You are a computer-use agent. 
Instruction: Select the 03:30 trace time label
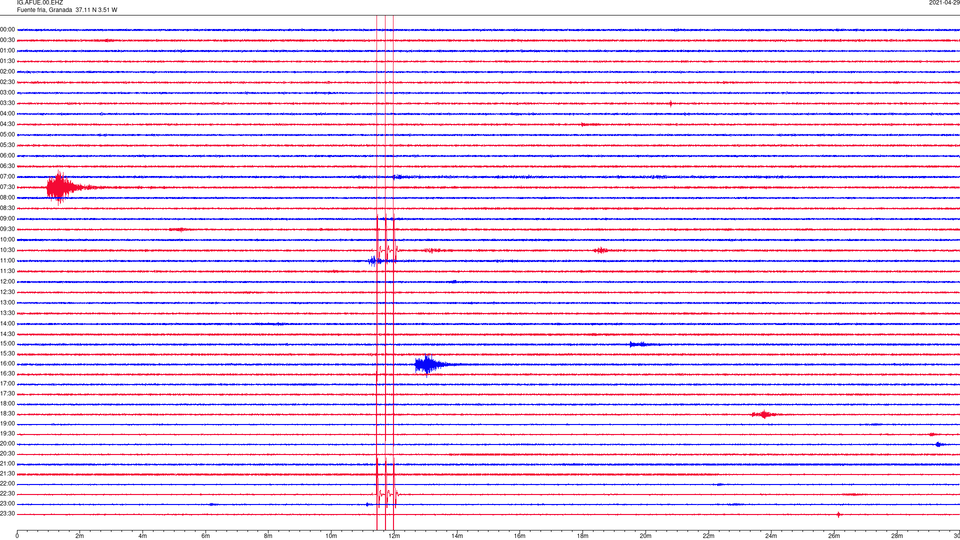coord(7,103)
